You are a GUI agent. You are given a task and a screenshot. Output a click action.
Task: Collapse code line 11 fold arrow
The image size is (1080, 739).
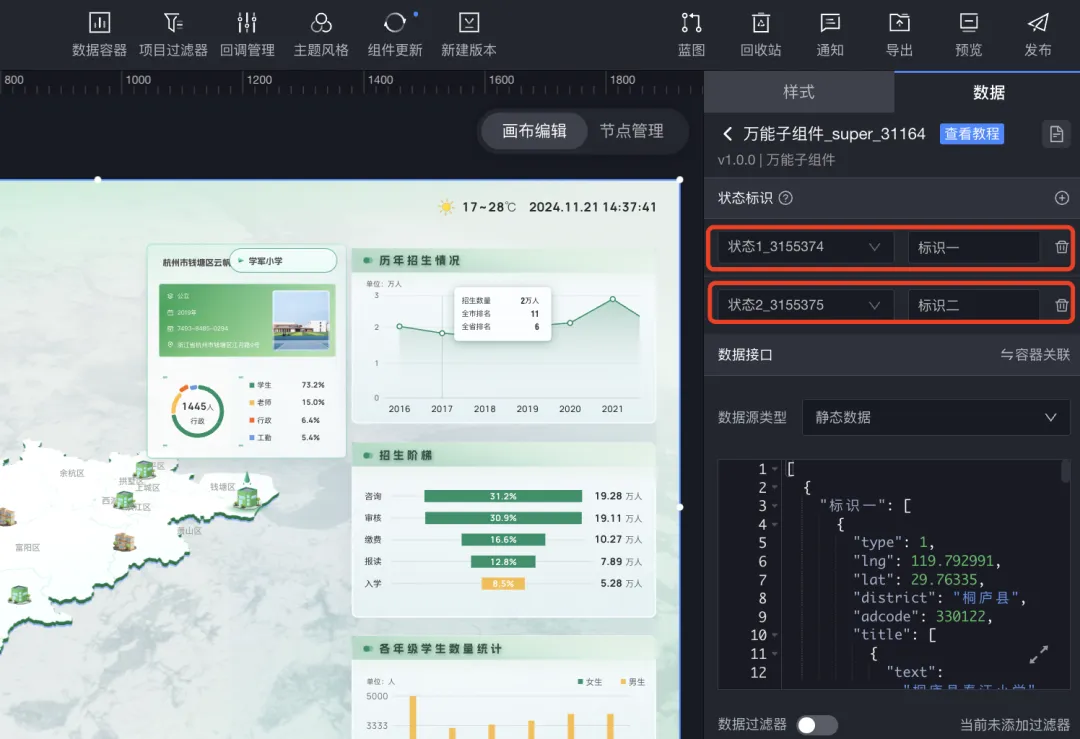pyautogui.click(x=775, y=654)
